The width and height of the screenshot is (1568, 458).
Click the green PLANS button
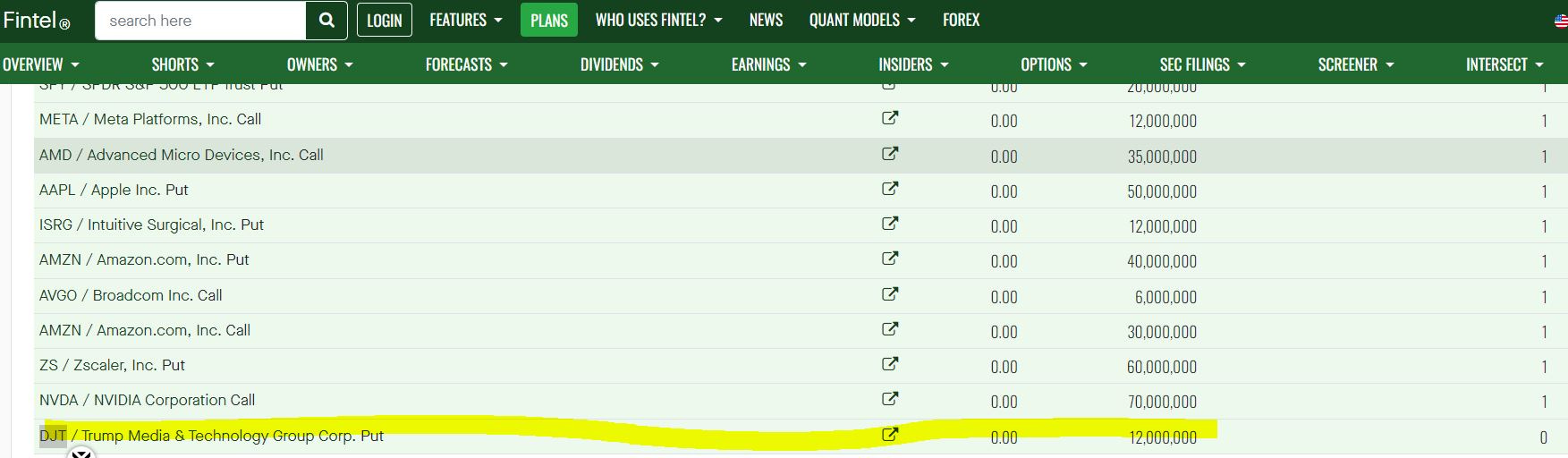pos(549,20)
